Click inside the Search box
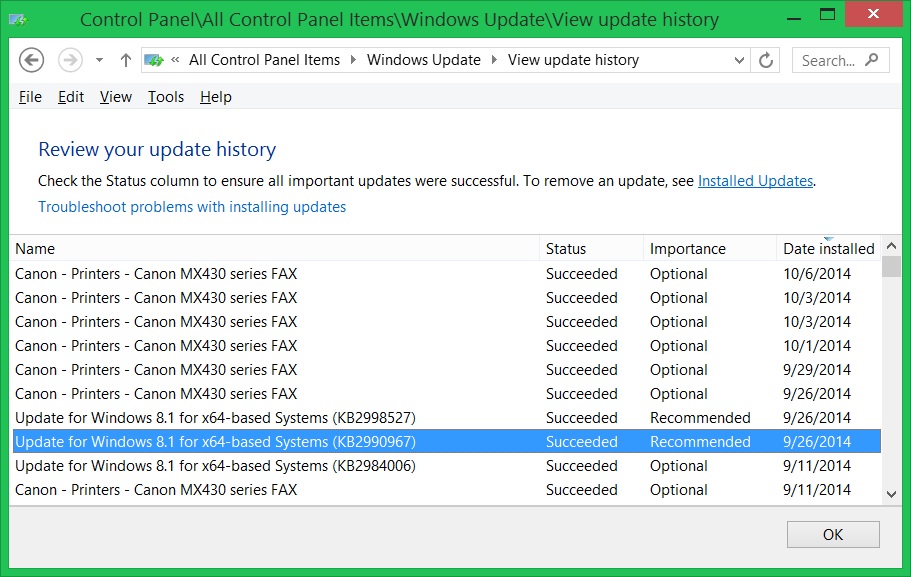 coord(828,60)
